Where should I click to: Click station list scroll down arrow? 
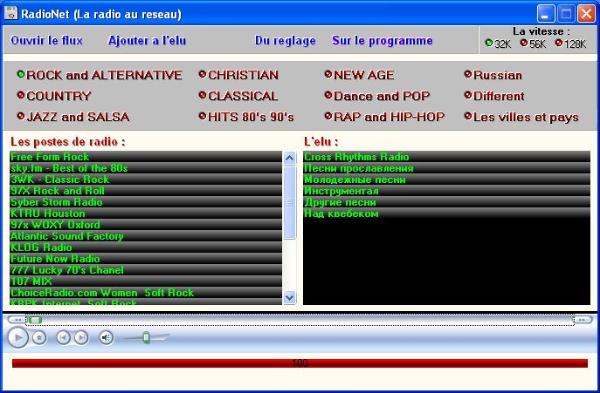[x=290, y=297]
